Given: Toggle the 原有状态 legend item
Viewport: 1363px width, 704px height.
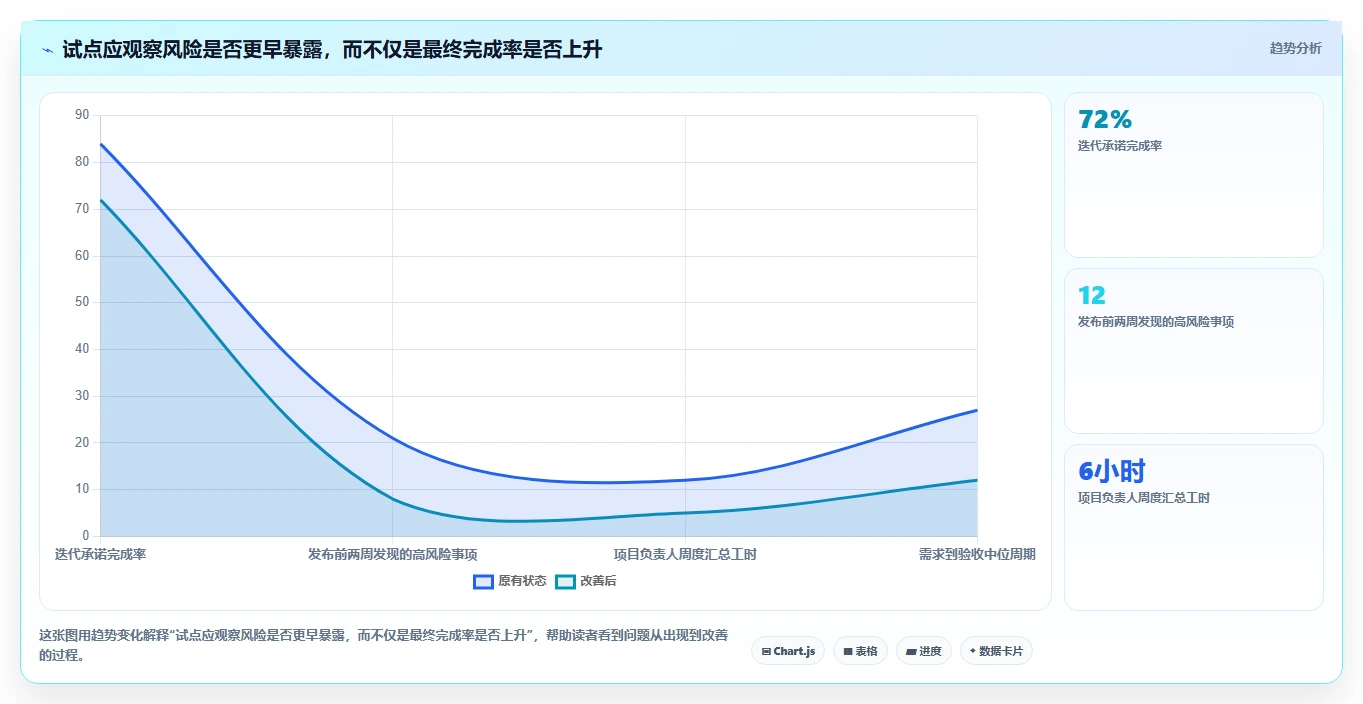Looking at the screenshot, I should coord(510,581).
